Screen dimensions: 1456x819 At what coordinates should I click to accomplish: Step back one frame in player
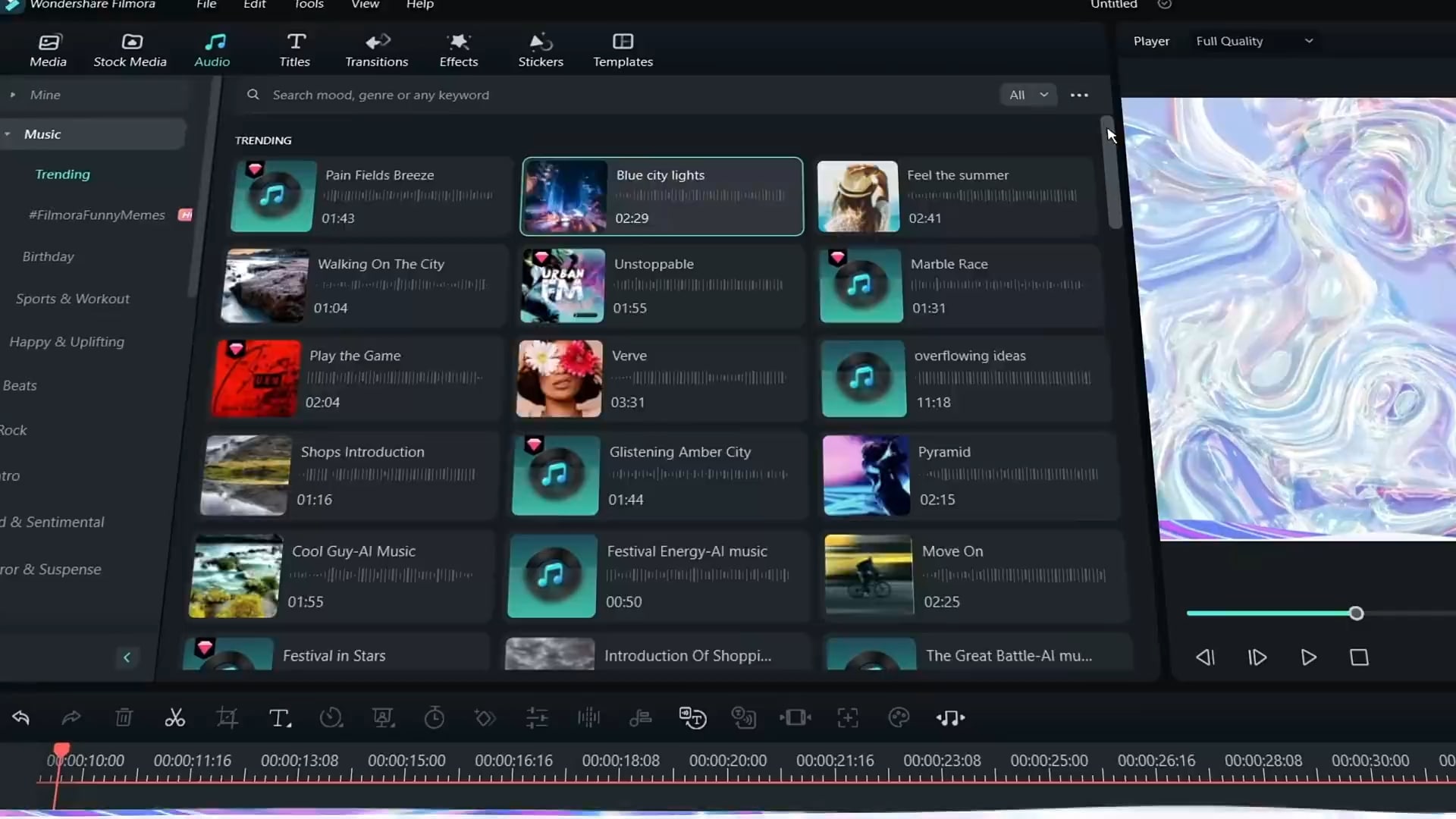tap(1205, 657)
